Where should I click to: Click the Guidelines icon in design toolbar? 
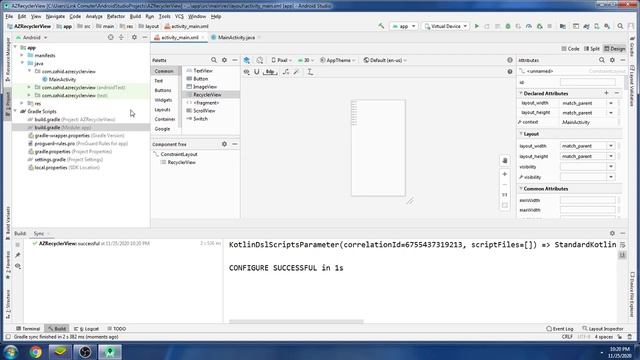310,72
